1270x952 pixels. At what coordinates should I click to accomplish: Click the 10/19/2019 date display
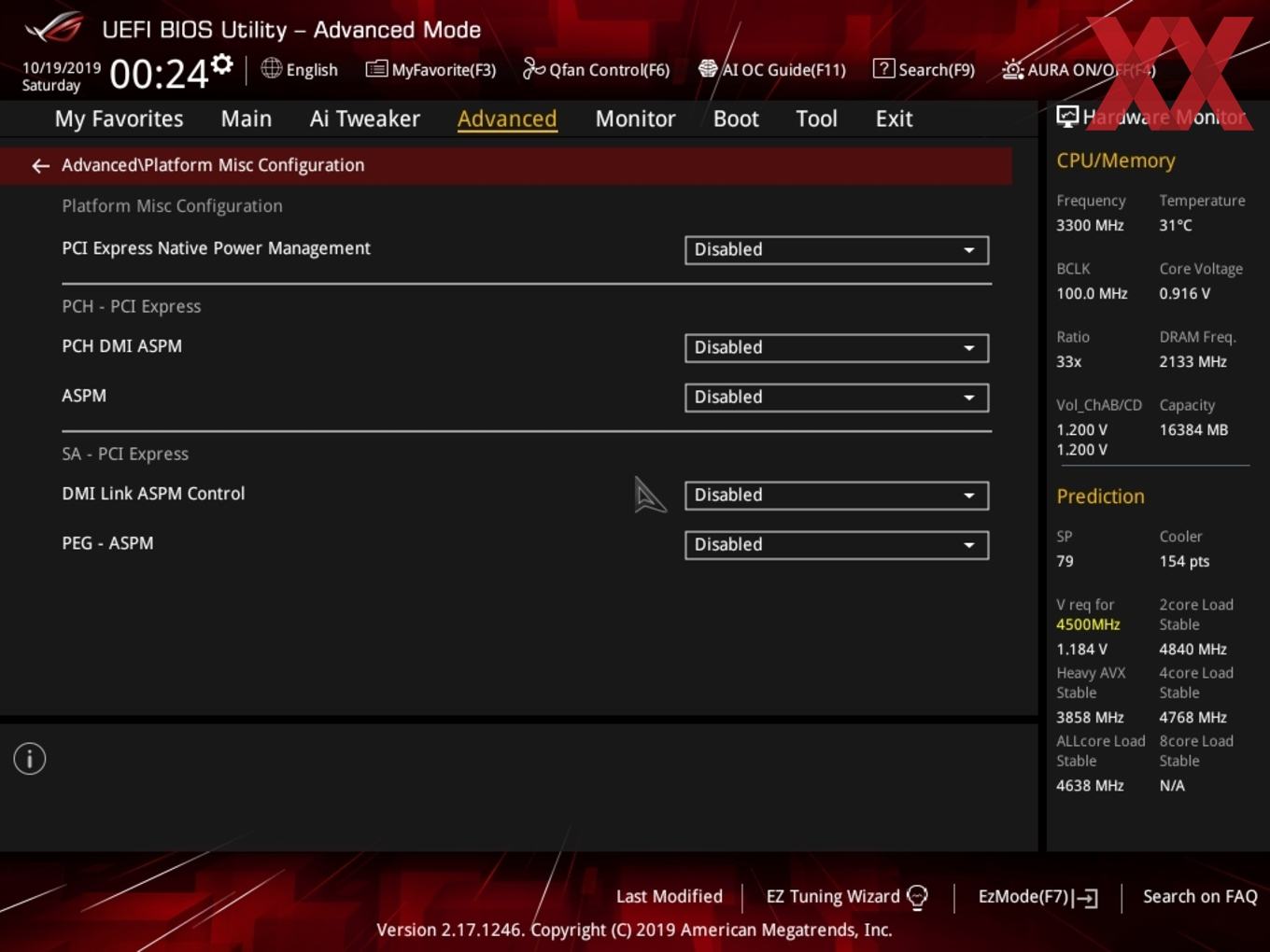click(62, 68)
